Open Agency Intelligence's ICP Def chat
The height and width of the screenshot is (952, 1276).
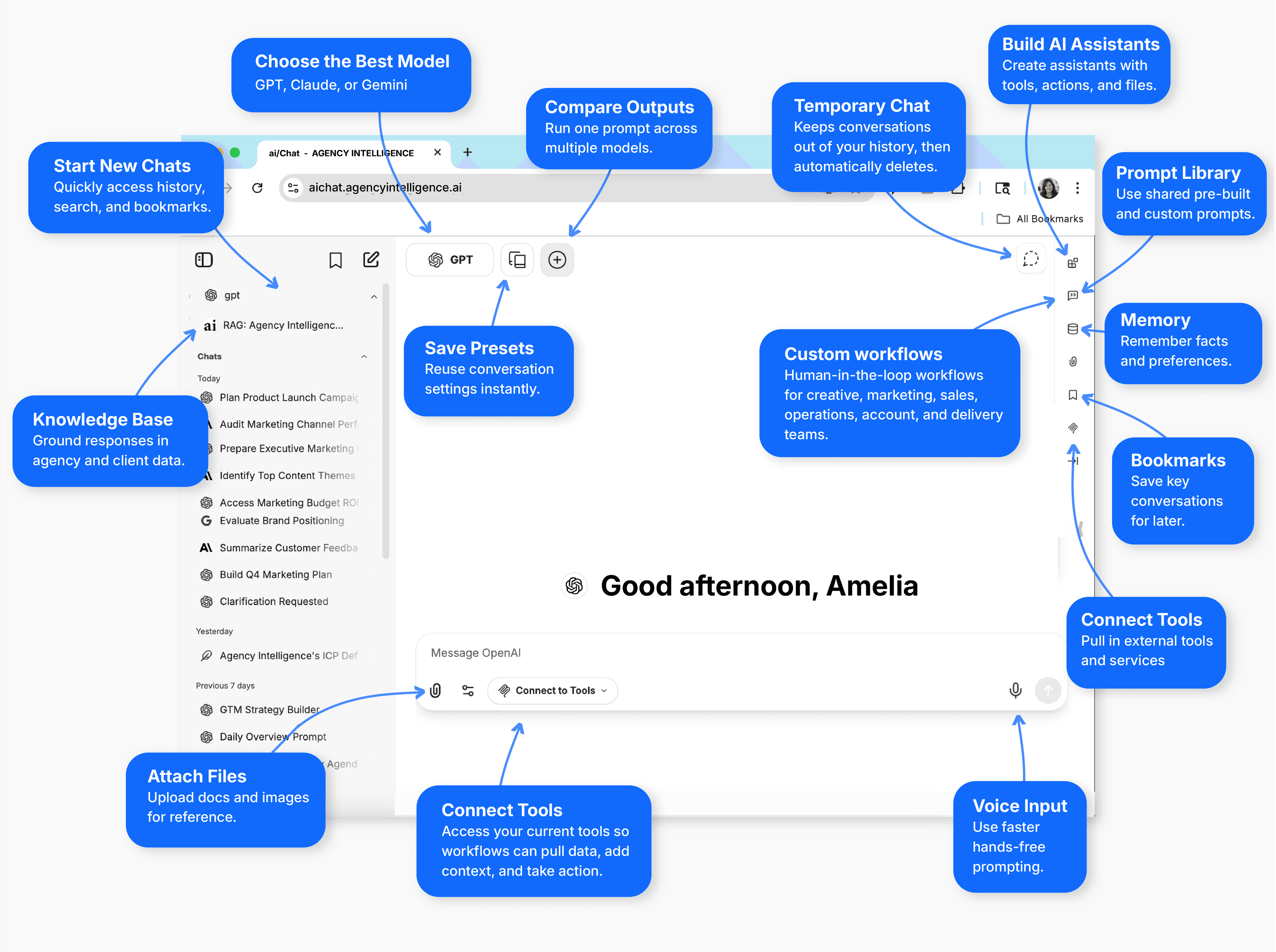tap(279, 655)
